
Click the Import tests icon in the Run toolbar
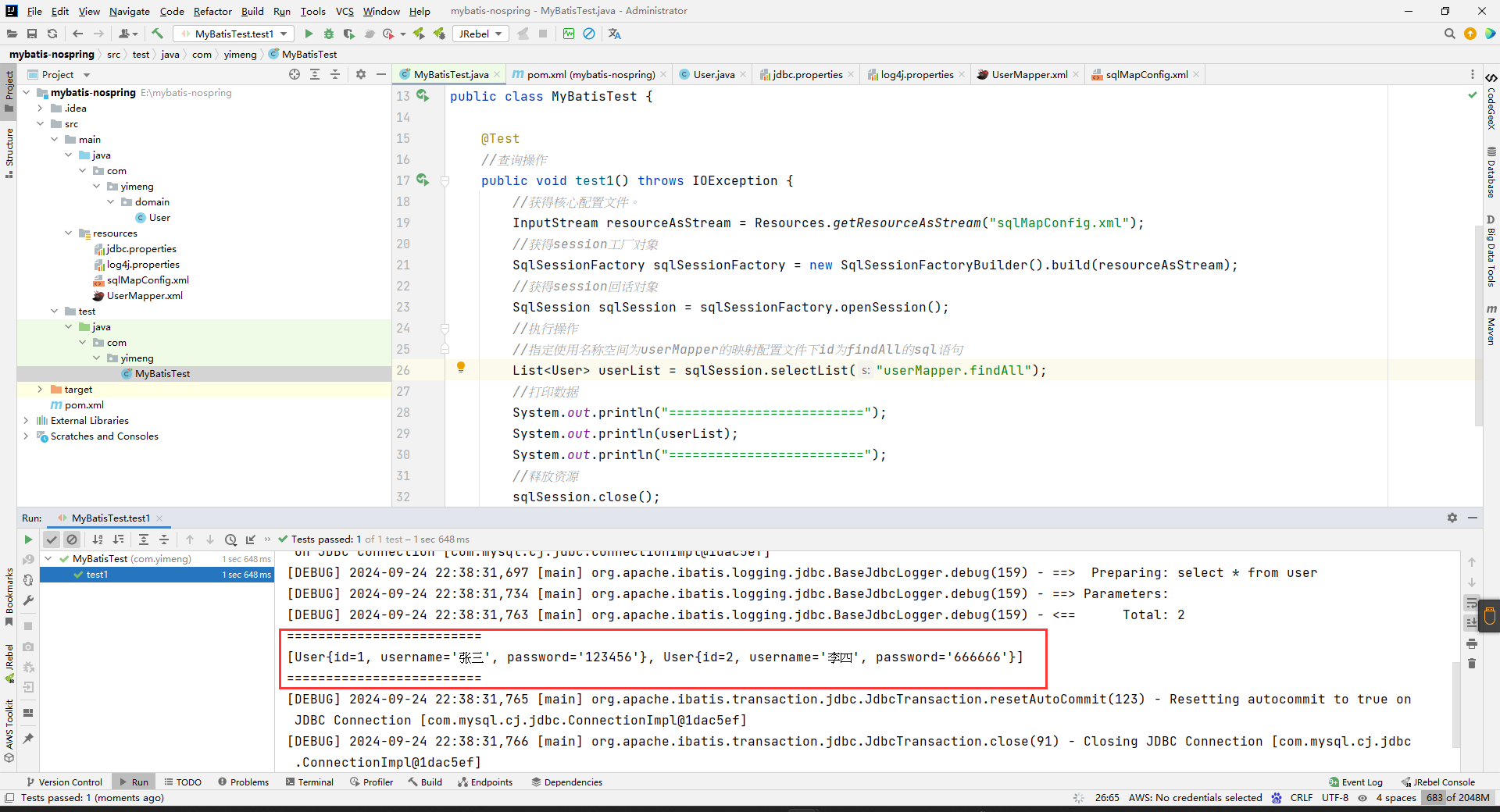[251, 540]
